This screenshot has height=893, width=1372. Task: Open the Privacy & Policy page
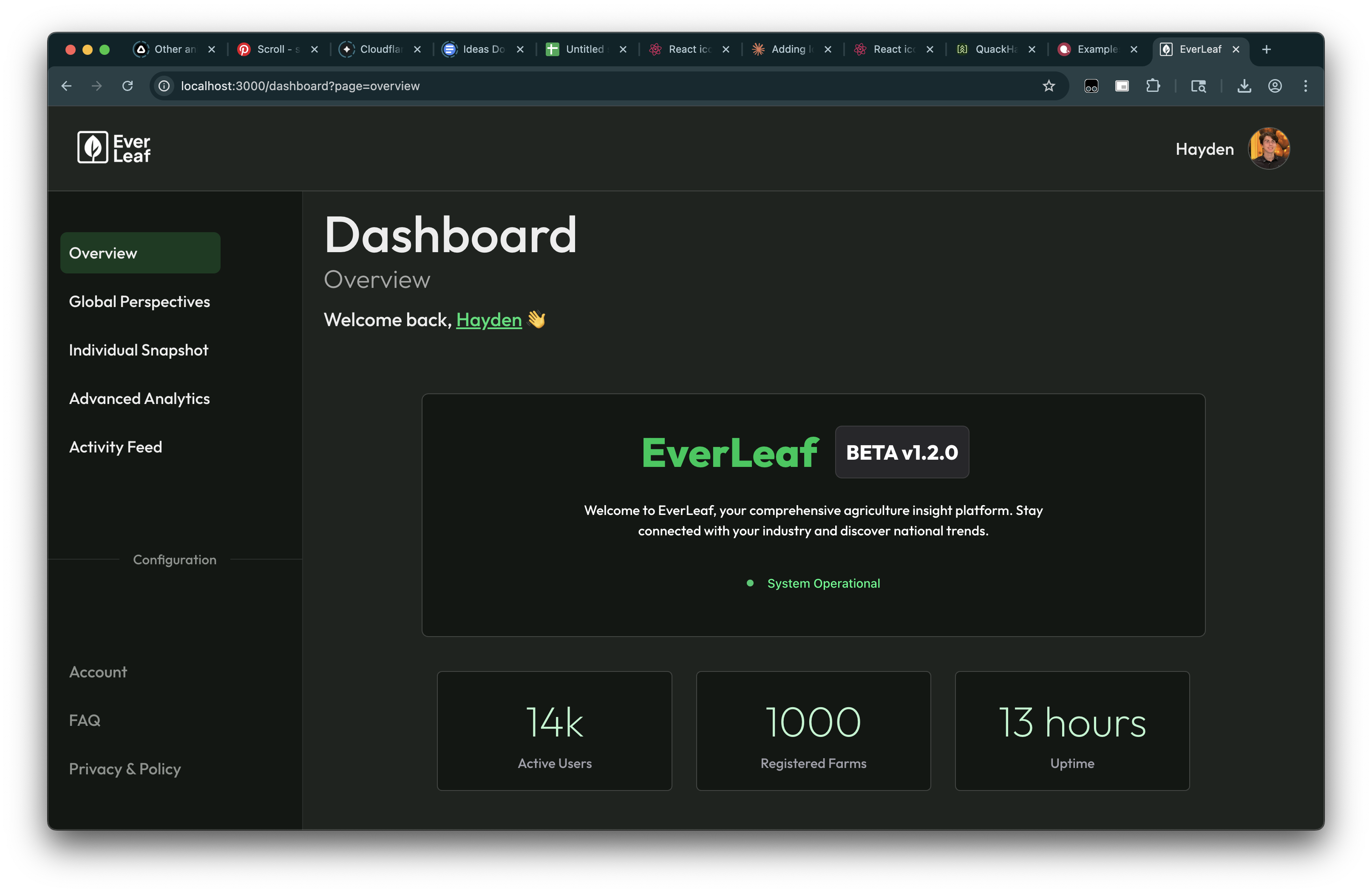125,769
